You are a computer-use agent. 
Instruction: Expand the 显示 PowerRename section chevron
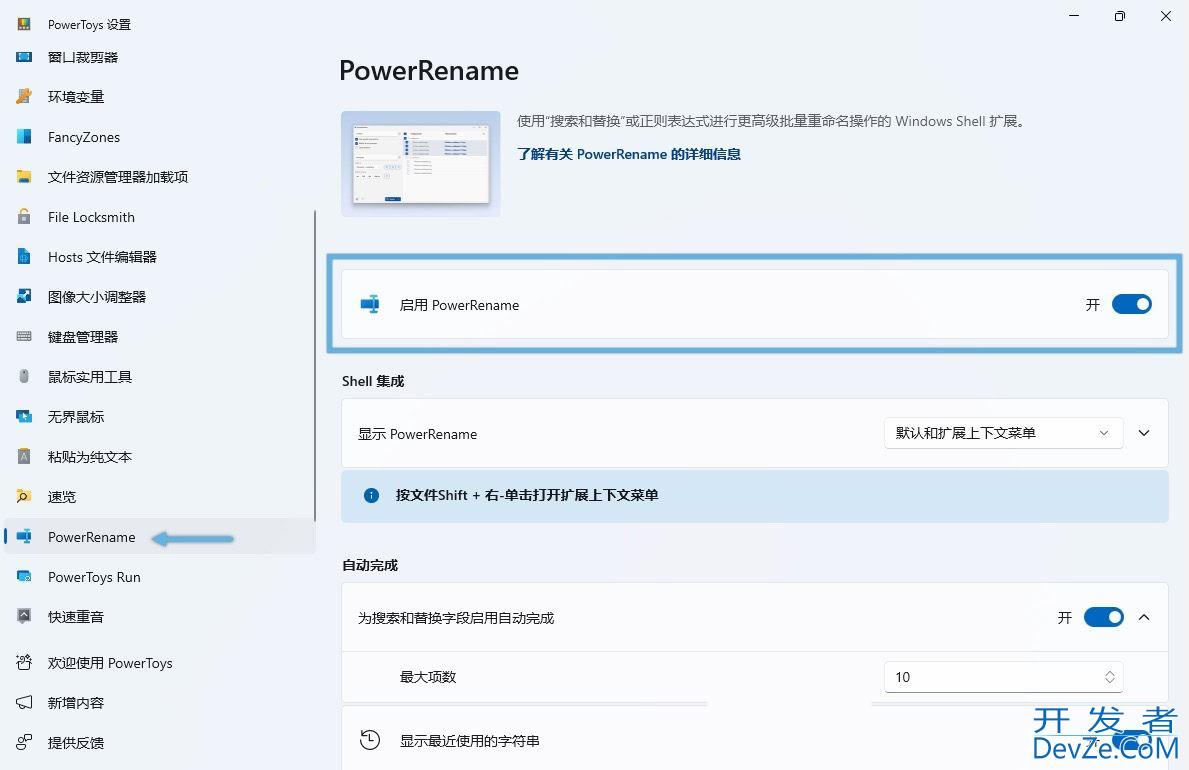tap(1144, 433)
